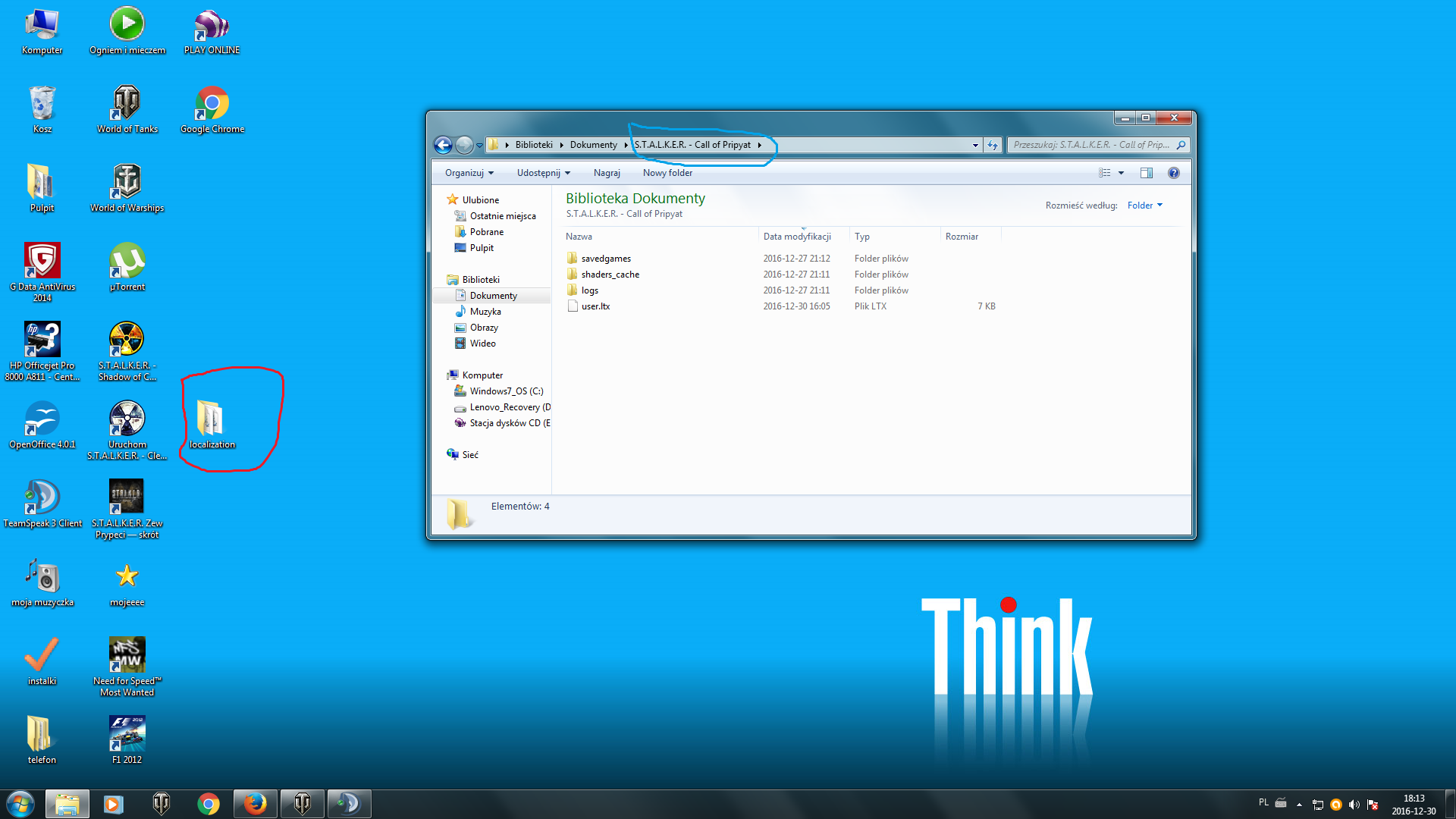
Task: Open the localization folder on desktop
Action: [212, 423]
